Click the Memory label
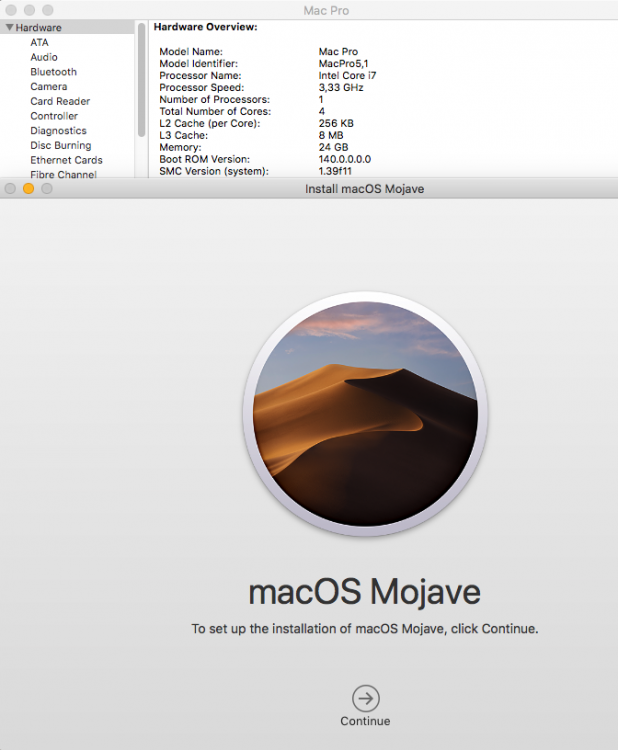 pyautogui.click(x=180, y=147)
